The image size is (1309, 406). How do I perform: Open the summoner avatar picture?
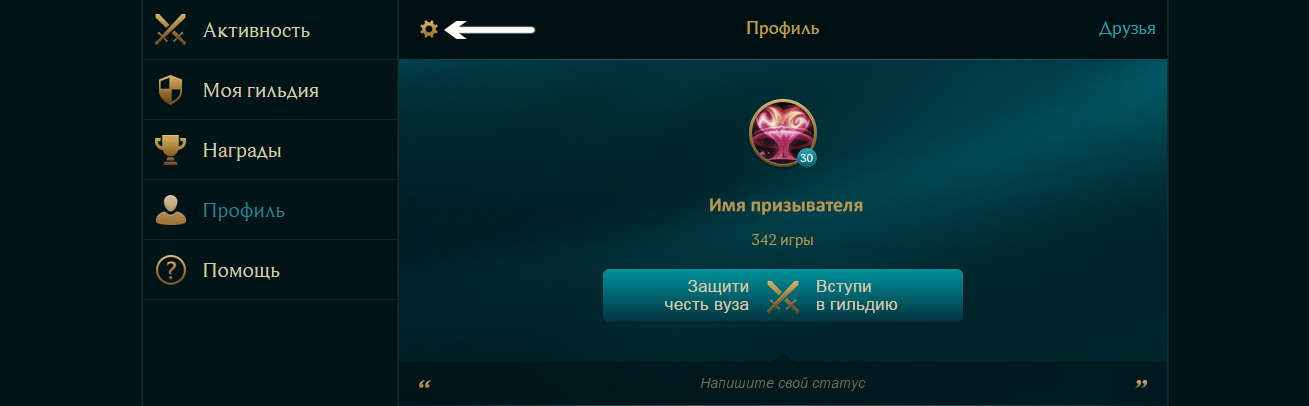click(783, 133)
